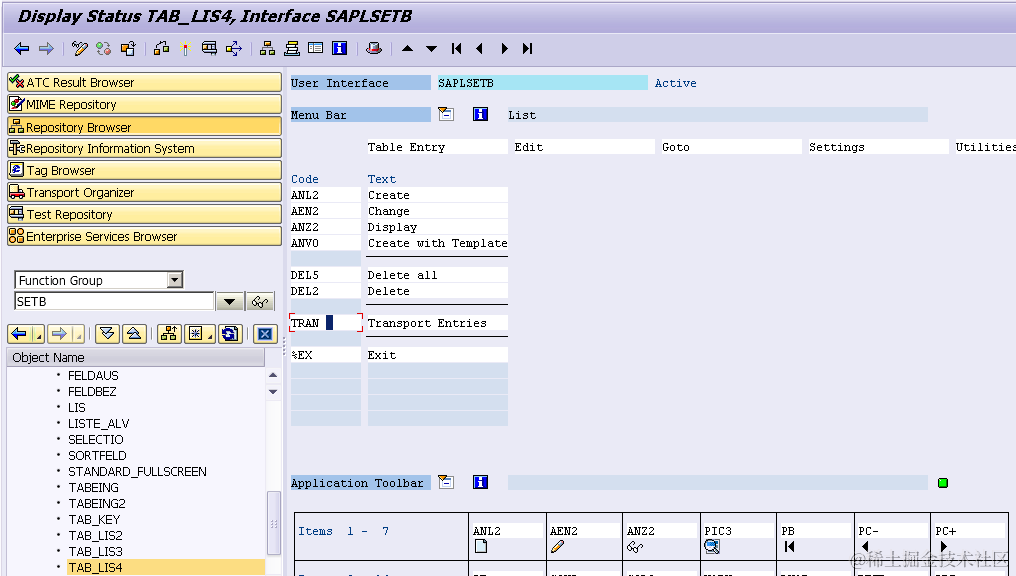Click the Menu Bar expand icon
The width and height of the screenshot is (1016, 576).
pos(446,115)
